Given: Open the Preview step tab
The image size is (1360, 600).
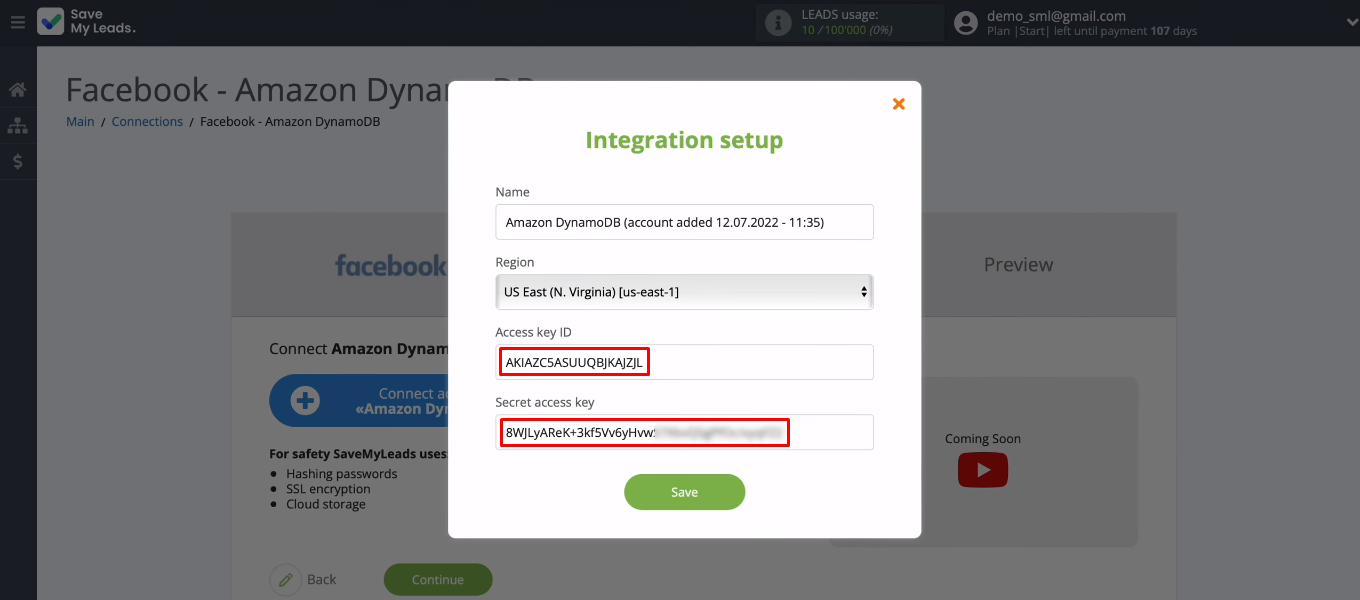Looking at the screenshot, I should (1018, 265).
